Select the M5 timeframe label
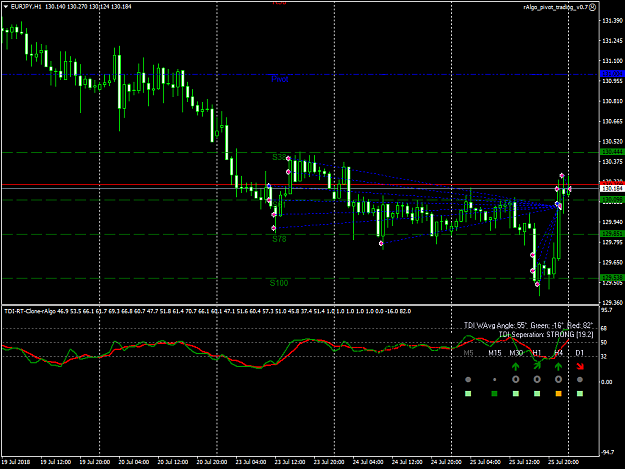This screenshot has width=625, height=469. 468,353
